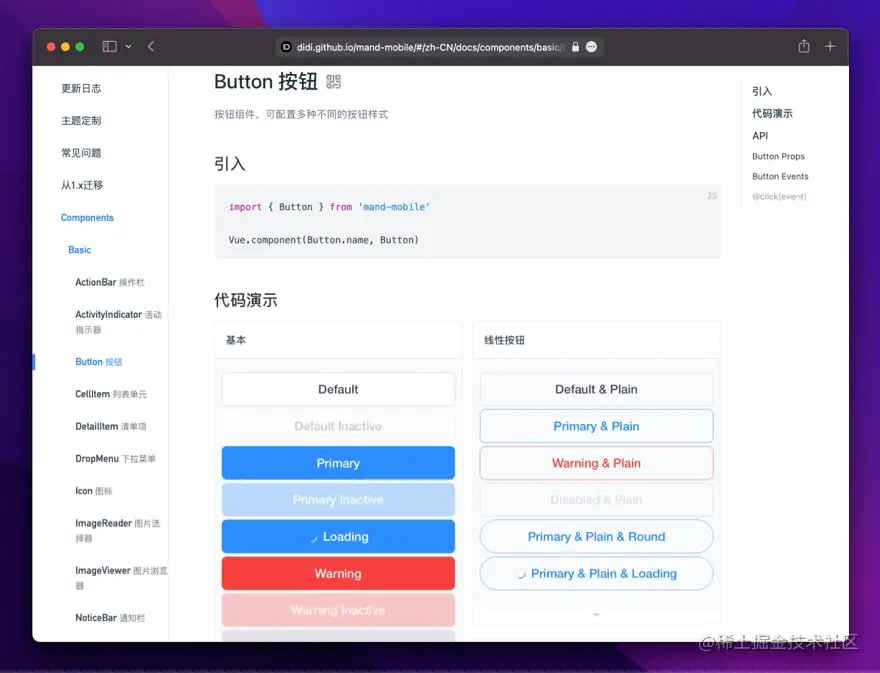The image size is (880, 673).
Task: Click the Primary demo button
Action: pyautogui.click(x=337, y=463)
